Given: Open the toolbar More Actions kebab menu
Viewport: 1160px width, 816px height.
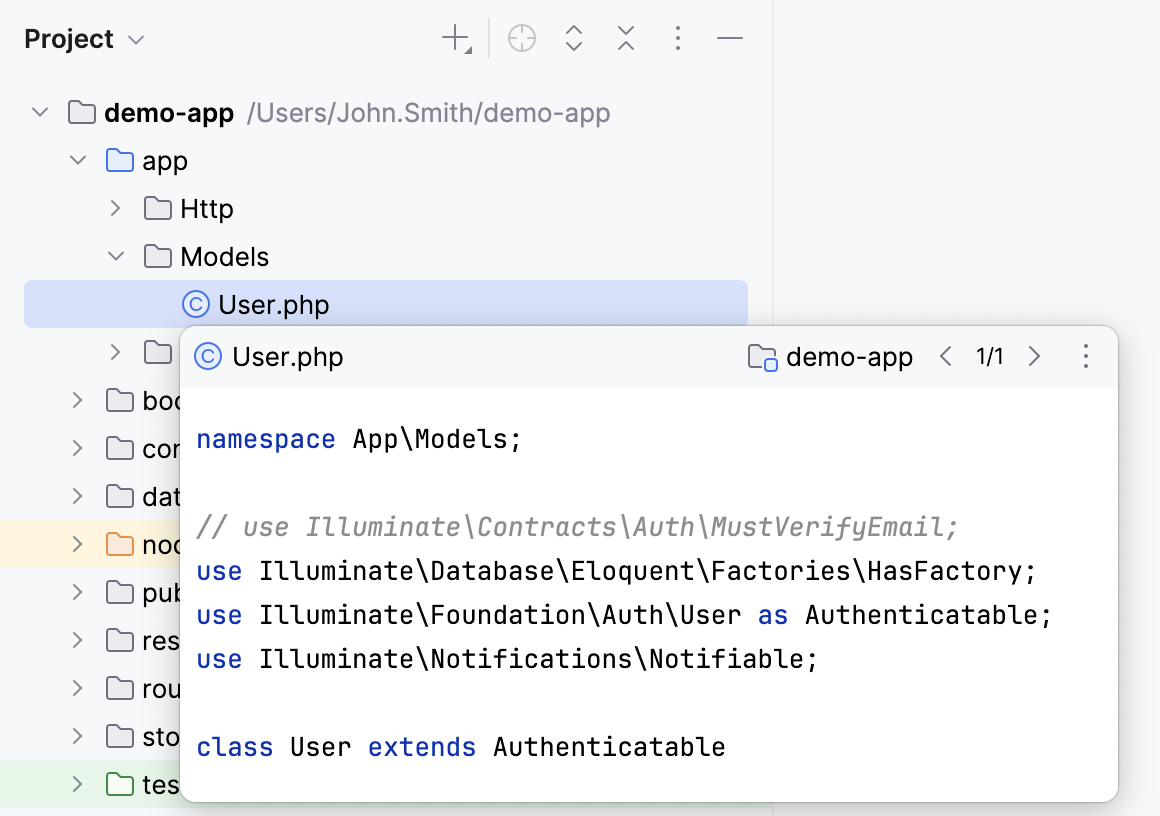Looking at the screenshot, I should [x=678, y=38].
